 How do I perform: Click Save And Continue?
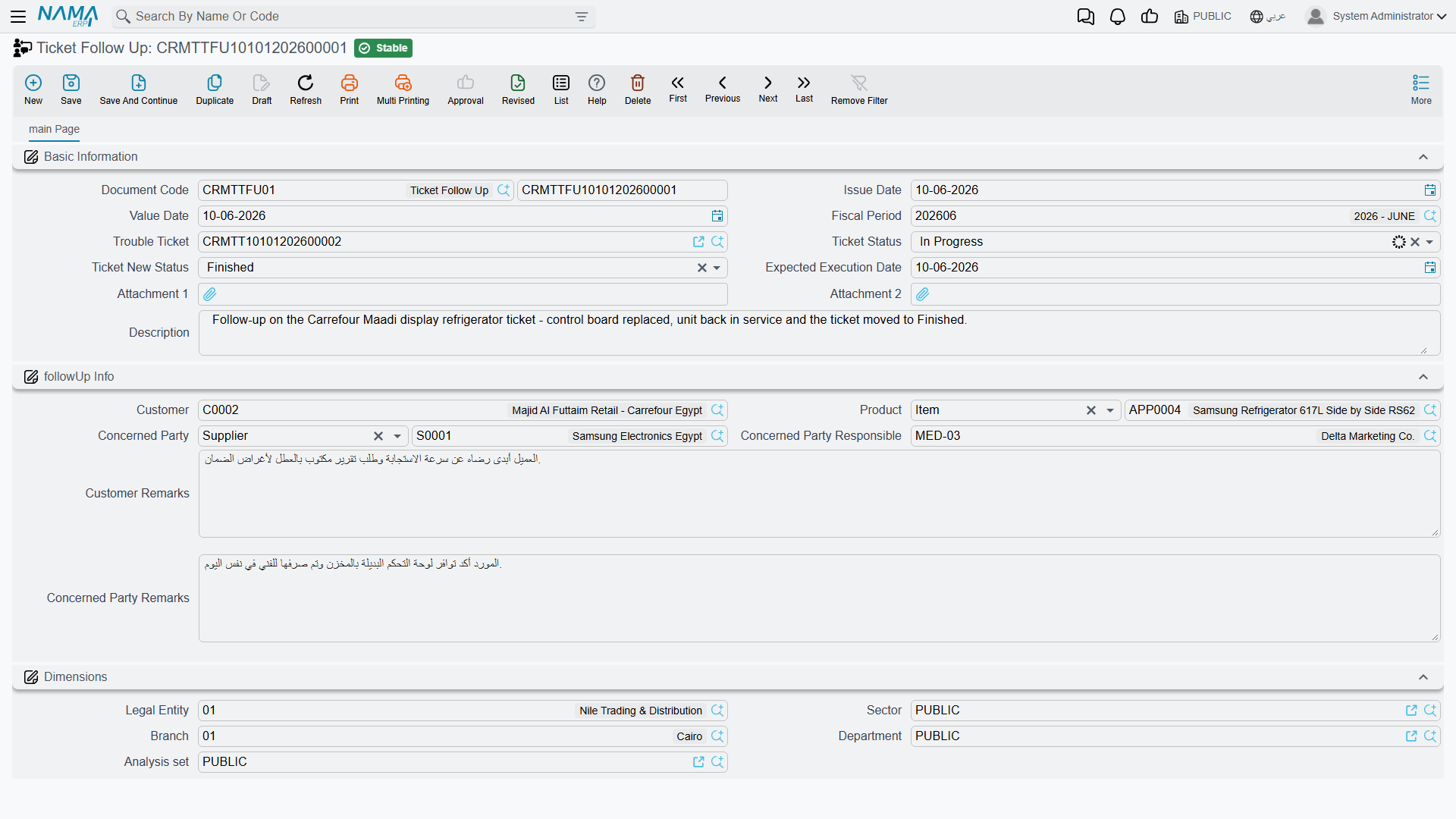point(139,89)
